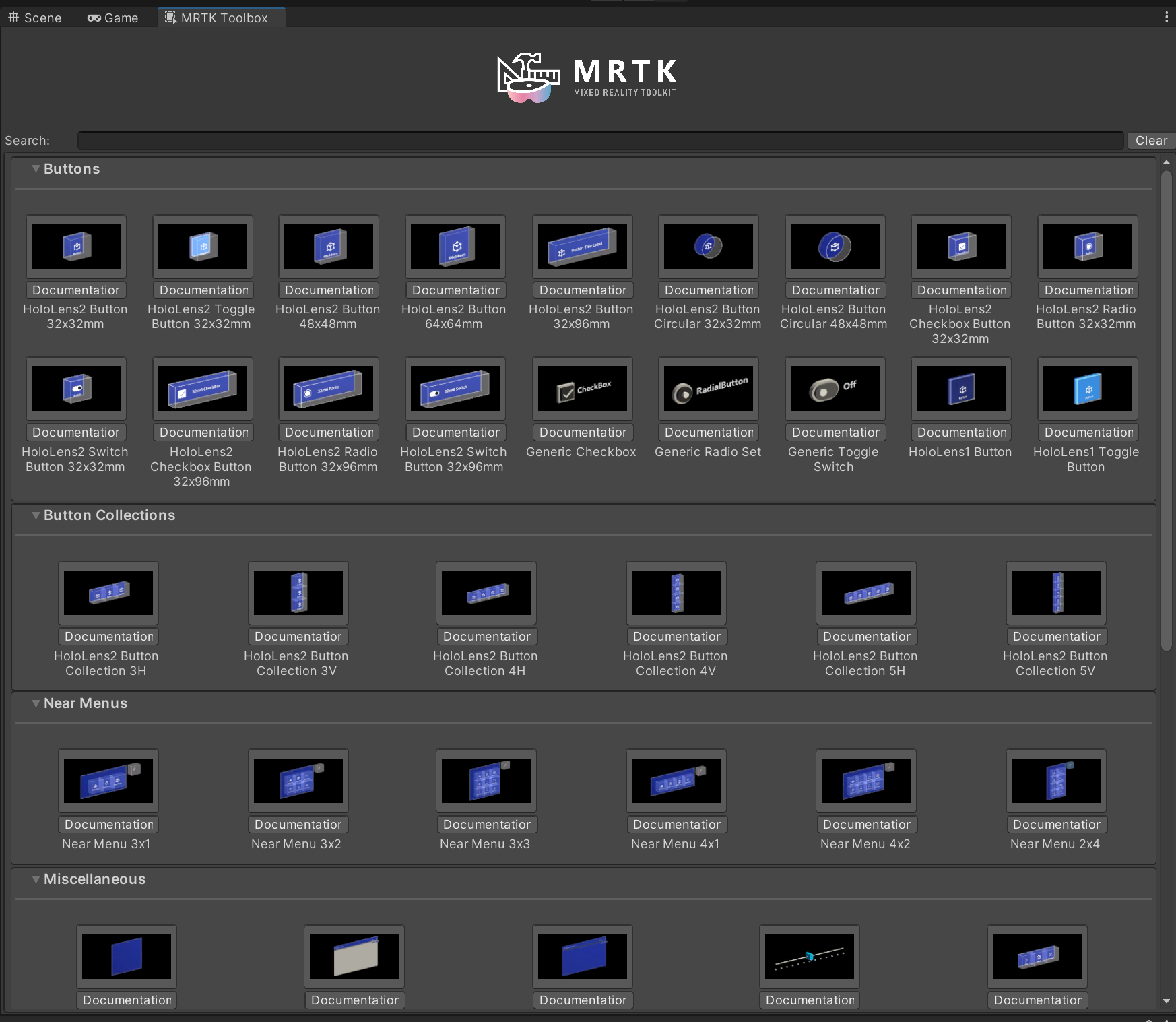This screenshot has height=1022, width=1176.
Task: Click inside the Search input field
Action: pos(601,141)
